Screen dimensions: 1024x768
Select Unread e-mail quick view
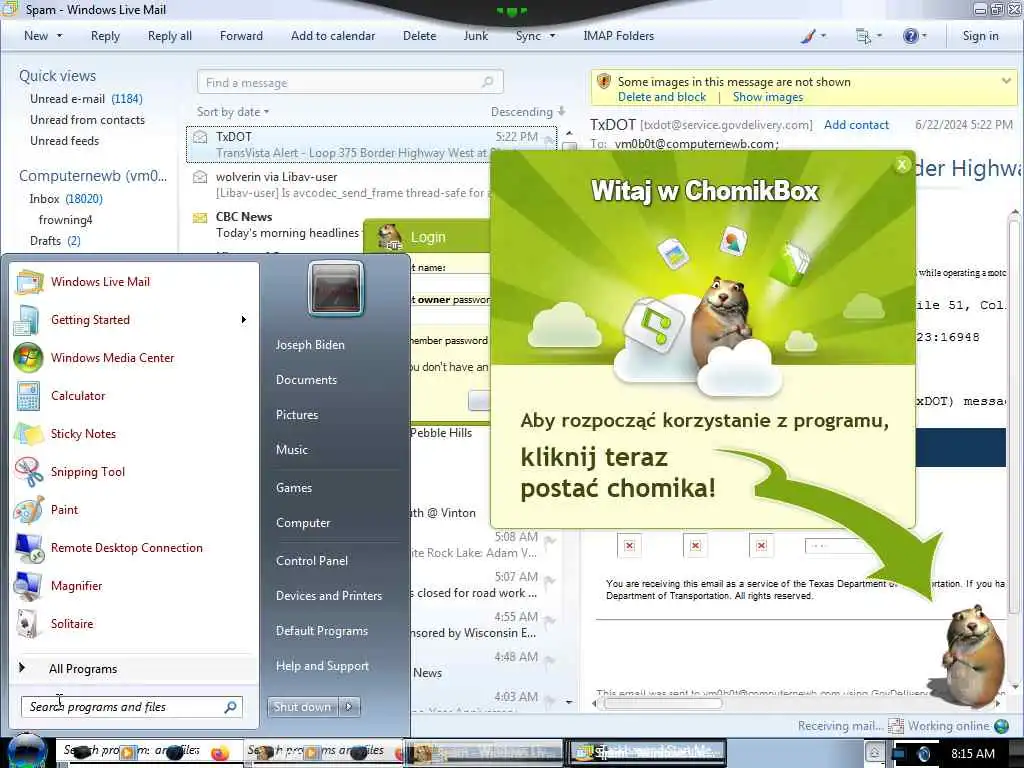click(x=86, y=99)
